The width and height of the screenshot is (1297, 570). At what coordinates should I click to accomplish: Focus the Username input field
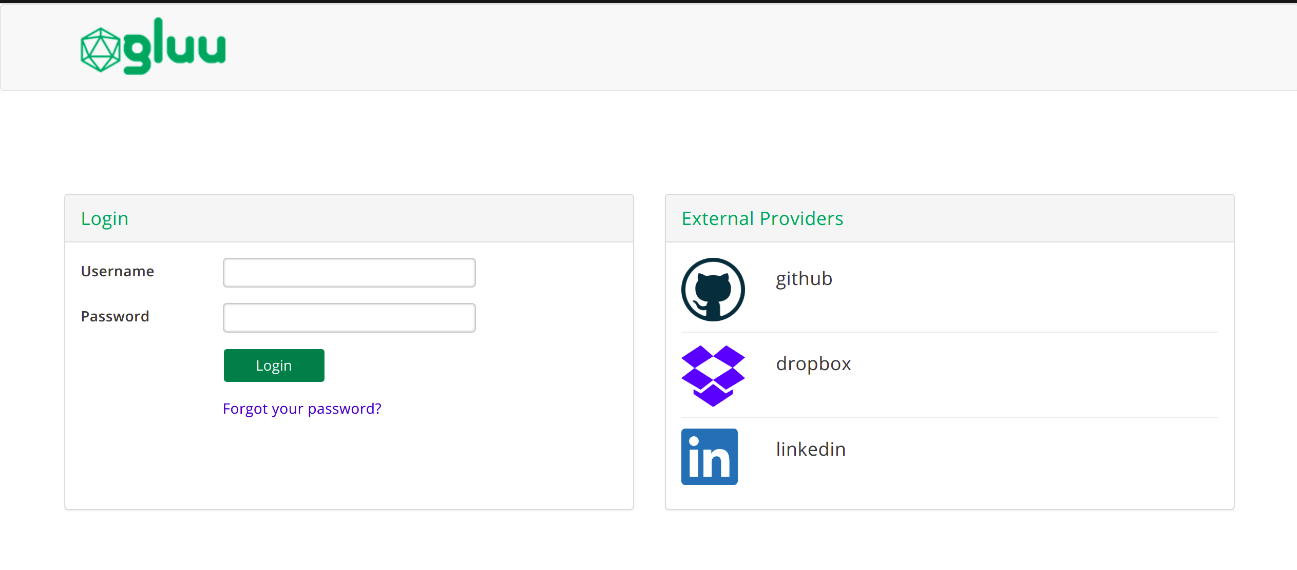pos(349,273)
